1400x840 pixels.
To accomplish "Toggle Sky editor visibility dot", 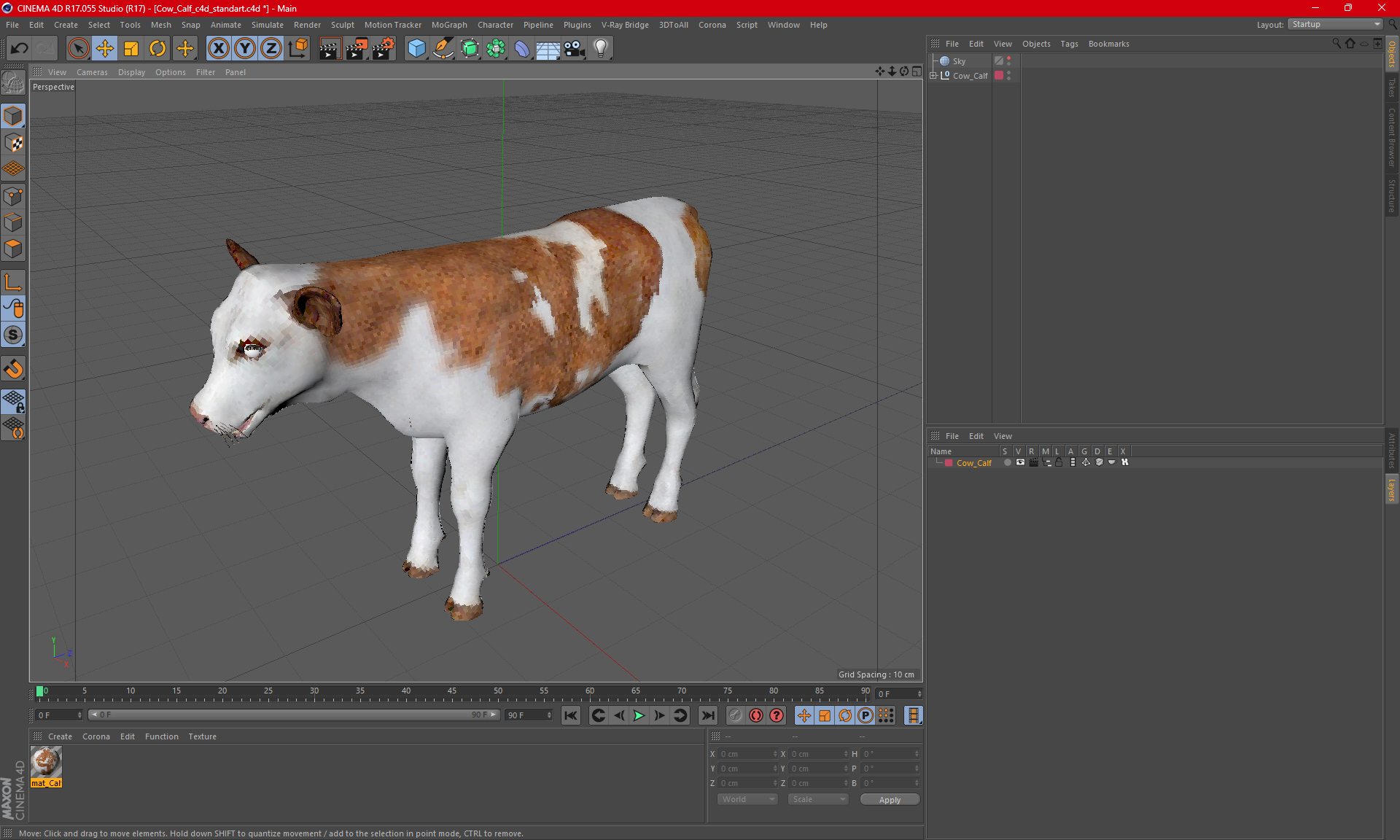I will (1009, 58).
